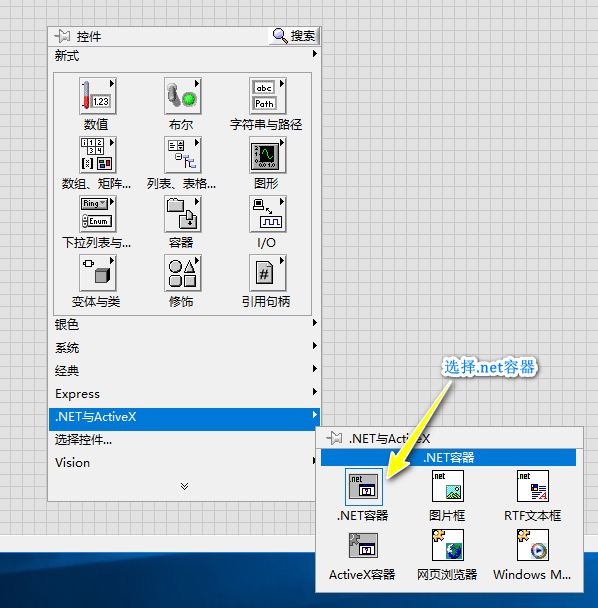Expand the 银色 palette category
The width and height of the screenshot is (598, 608).
pyautogui.click(x=185, y=324)
